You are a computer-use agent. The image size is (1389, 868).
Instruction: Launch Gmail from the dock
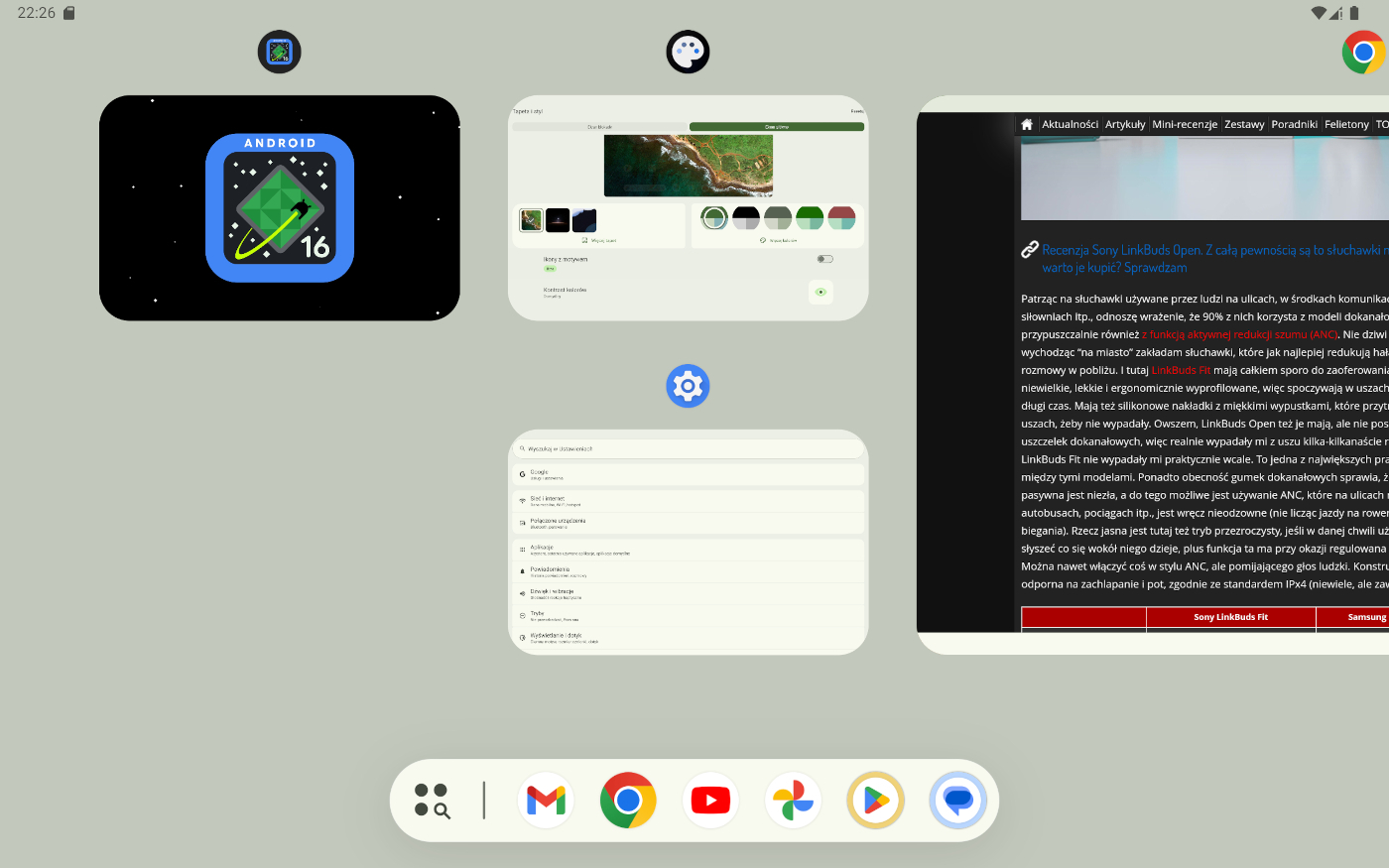click(x=546, y=801)
